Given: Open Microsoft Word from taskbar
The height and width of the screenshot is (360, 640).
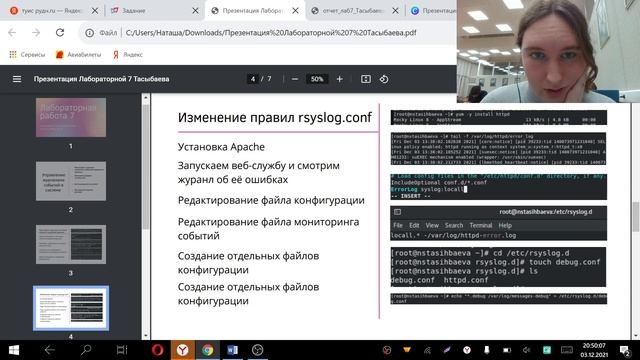Looking at the screenshot, I should [232, 350].
